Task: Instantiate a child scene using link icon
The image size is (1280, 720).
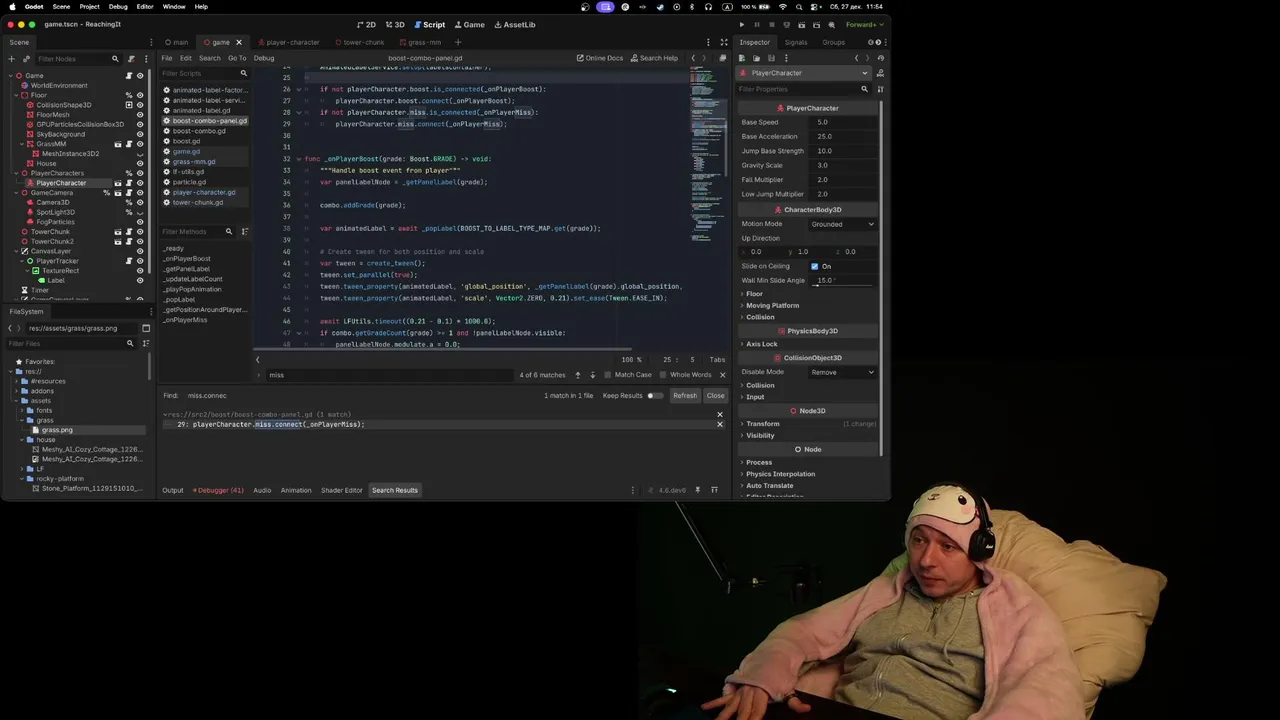Action: (25, 59)
